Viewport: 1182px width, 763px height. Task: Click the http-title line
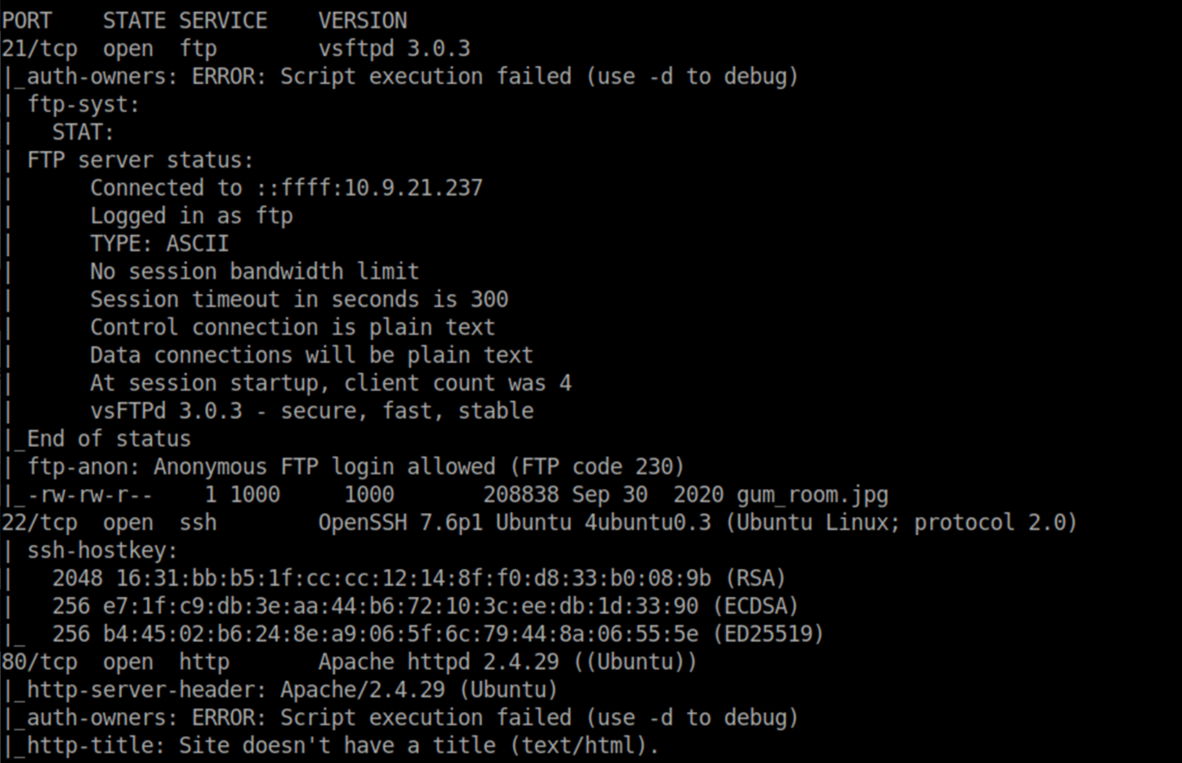coord(343,746)
